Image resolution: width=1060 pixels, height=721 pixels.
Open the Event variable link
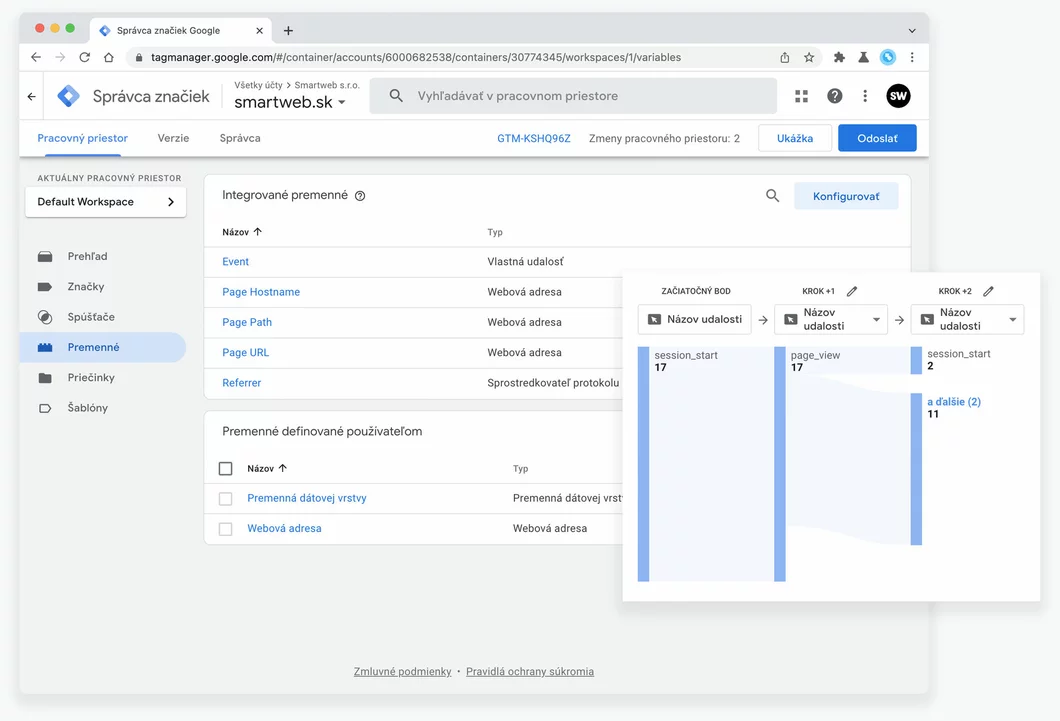tap(235, 262)
